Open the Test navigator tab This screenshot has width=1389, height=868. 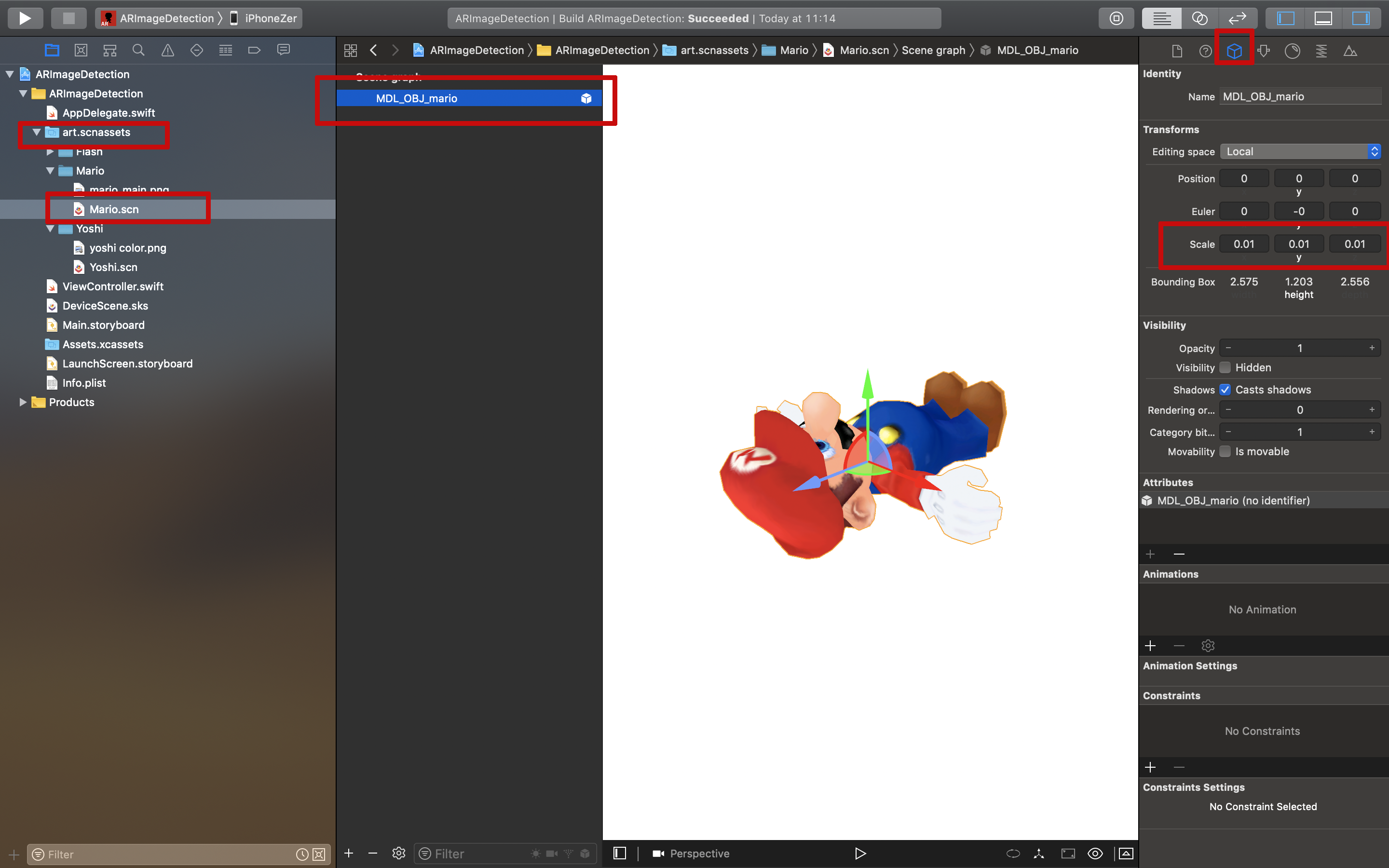pyautogui.click(x=196, y=51)
